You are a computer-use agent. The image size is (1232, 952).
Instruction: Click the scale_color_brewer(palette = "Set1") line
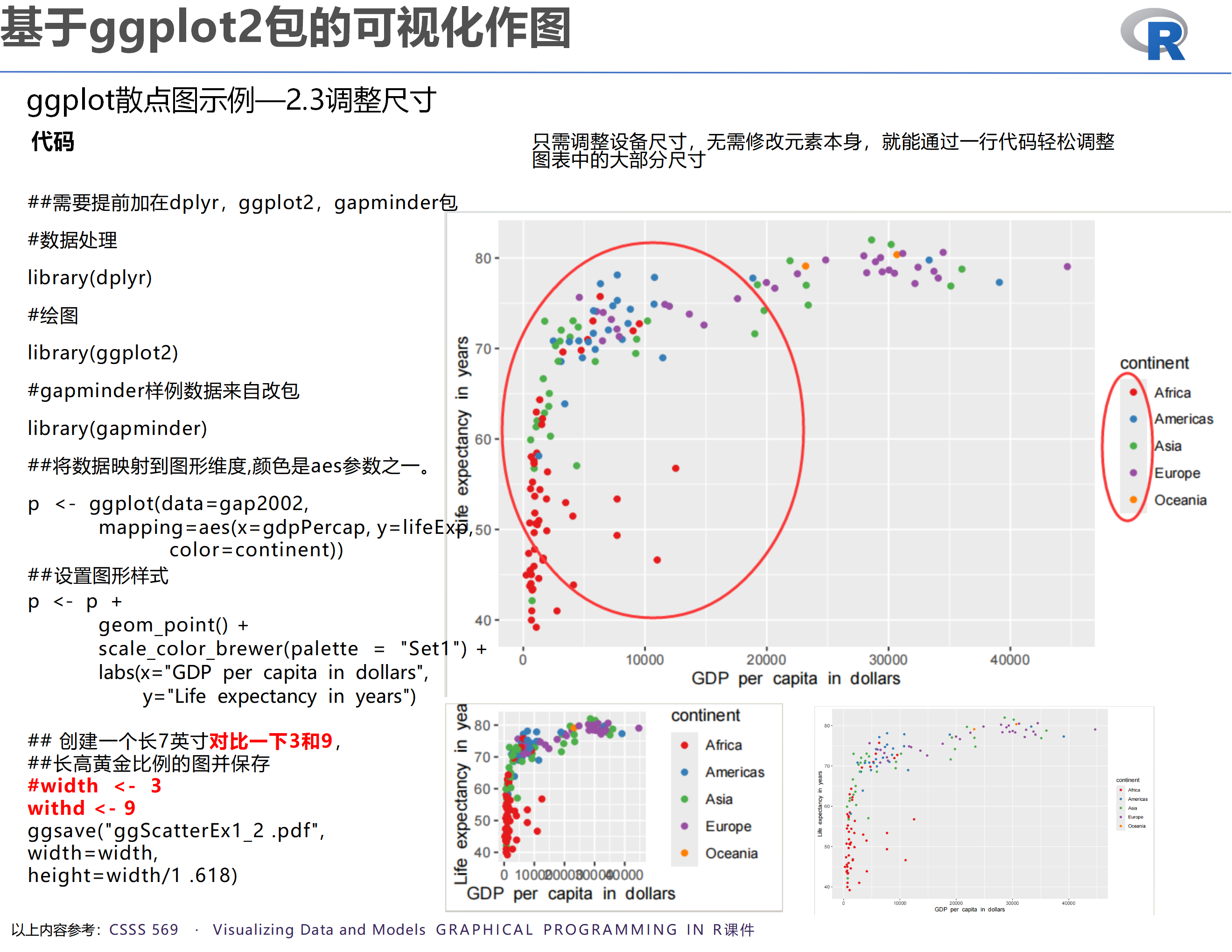pos(292,649)
